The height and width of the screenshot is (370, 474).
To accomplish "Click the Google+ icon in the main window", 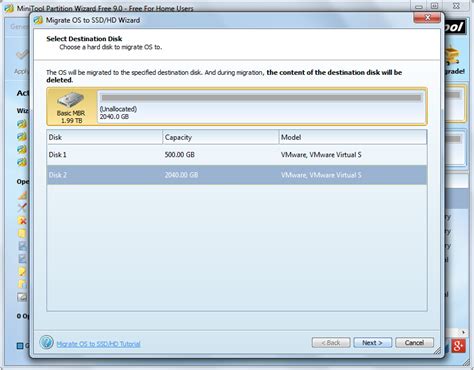I will pos(459,346).
